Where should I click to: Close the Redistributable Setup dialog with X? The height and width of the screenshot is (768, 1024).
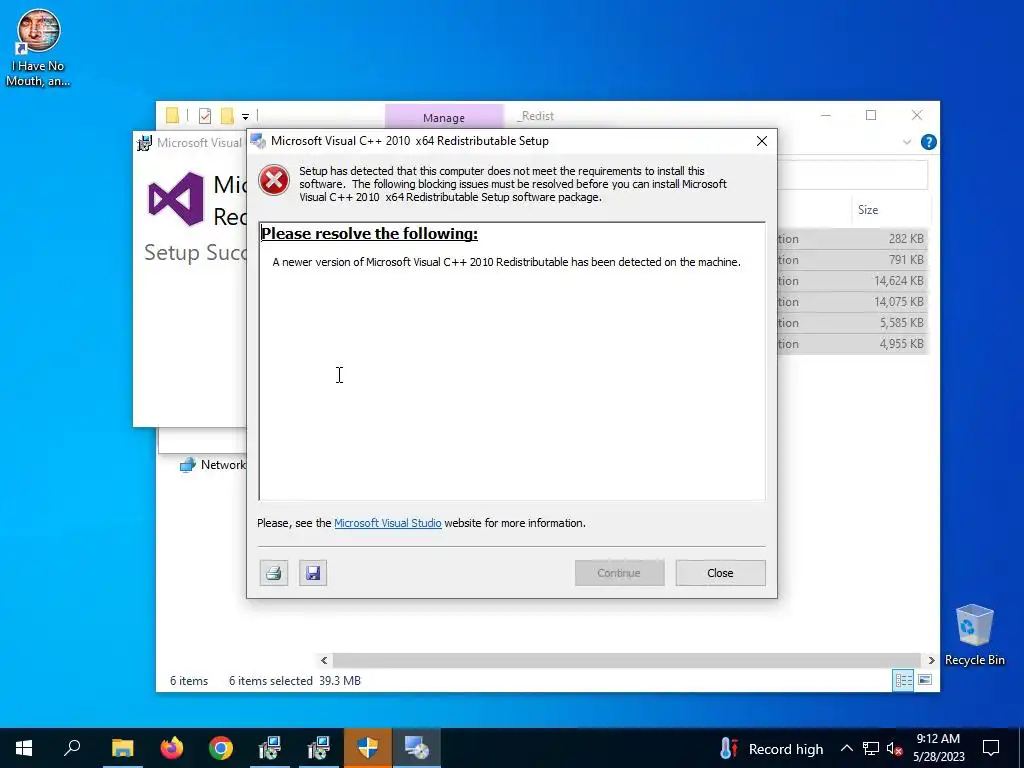point(761,141)
